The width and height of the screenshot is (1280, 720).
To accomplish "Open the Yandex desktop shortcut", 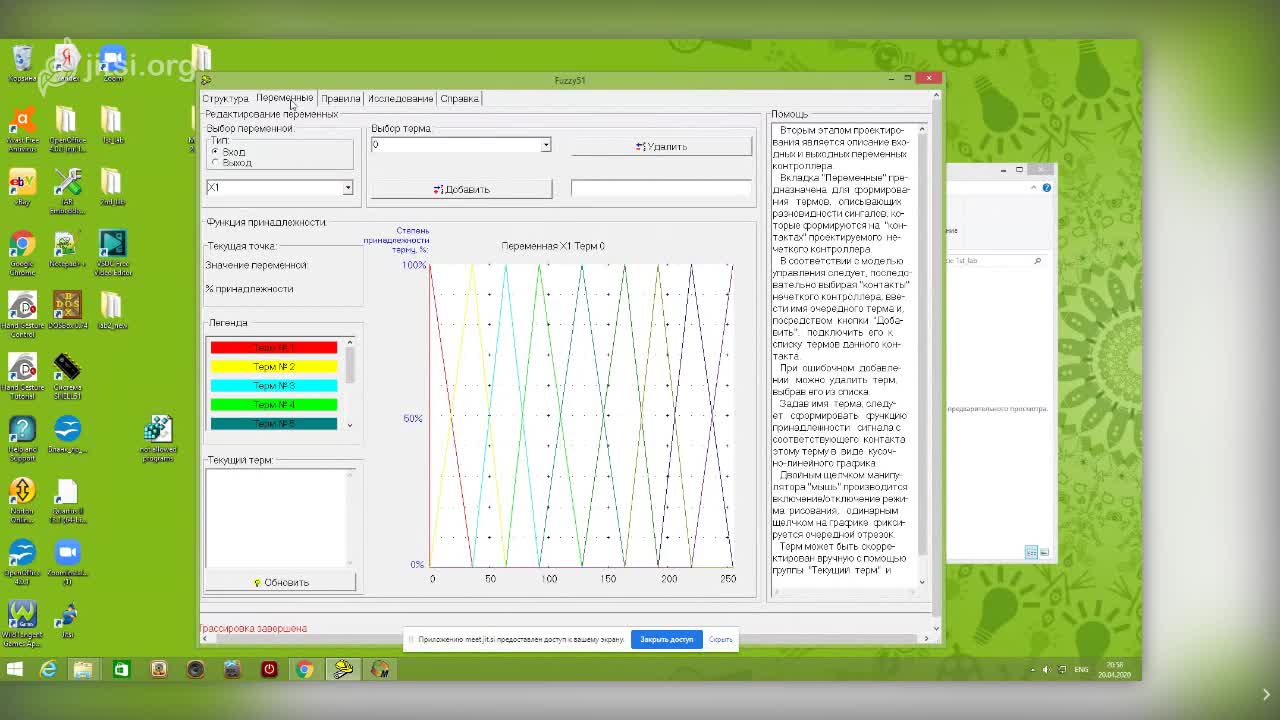I will [67, 64].
